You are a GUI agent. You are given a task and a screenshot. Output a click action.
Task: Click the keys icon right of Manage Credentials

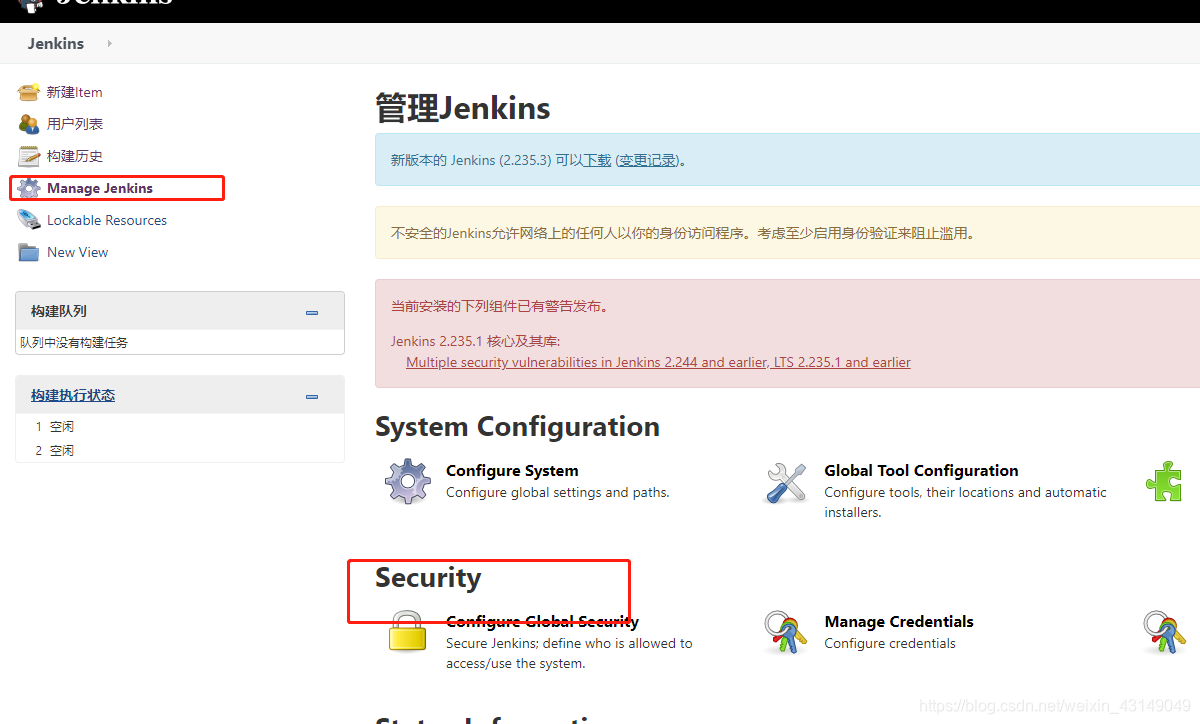[1165, 633]
